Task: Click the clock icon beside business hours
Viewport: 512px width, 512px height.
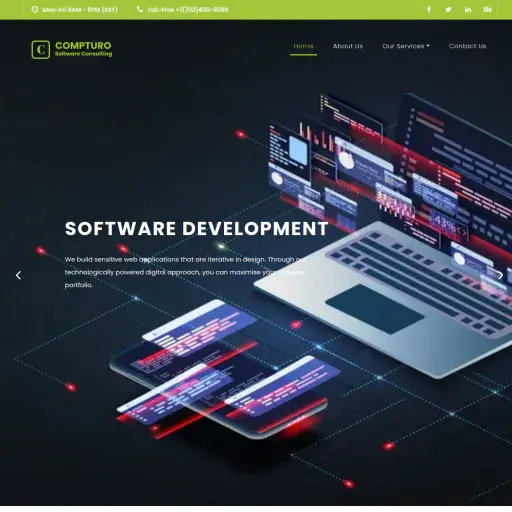Action: (35, 9)
